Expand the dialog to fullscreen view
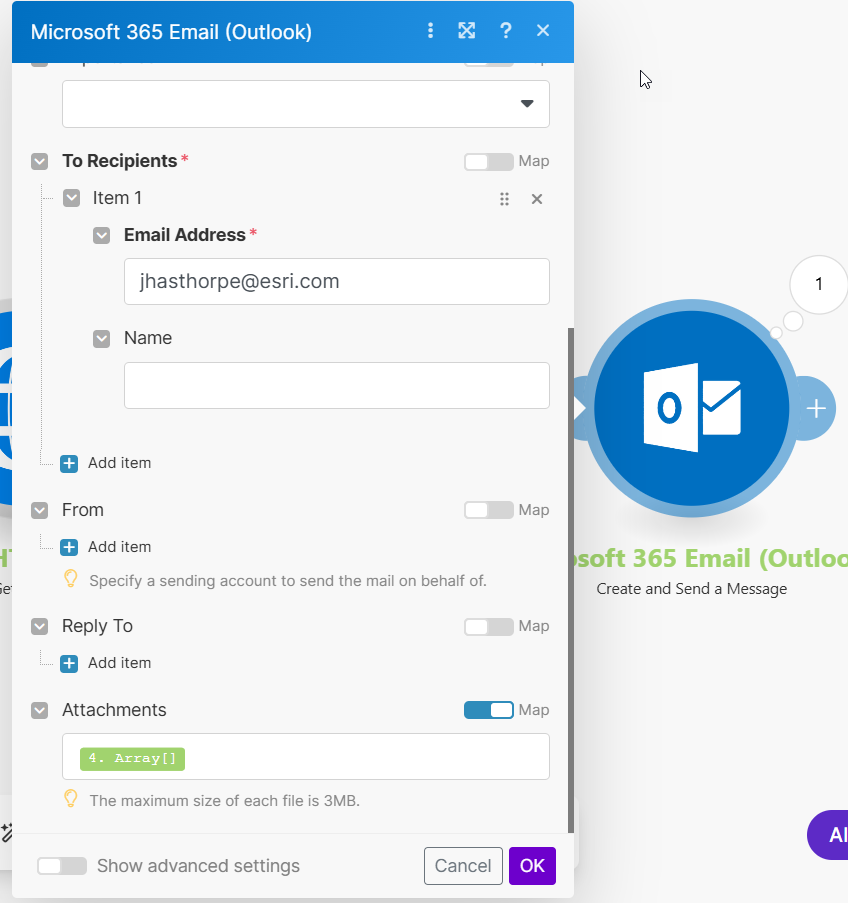This screenshot has height=903, width=848. pyautogui.click(x=467, y=31)
